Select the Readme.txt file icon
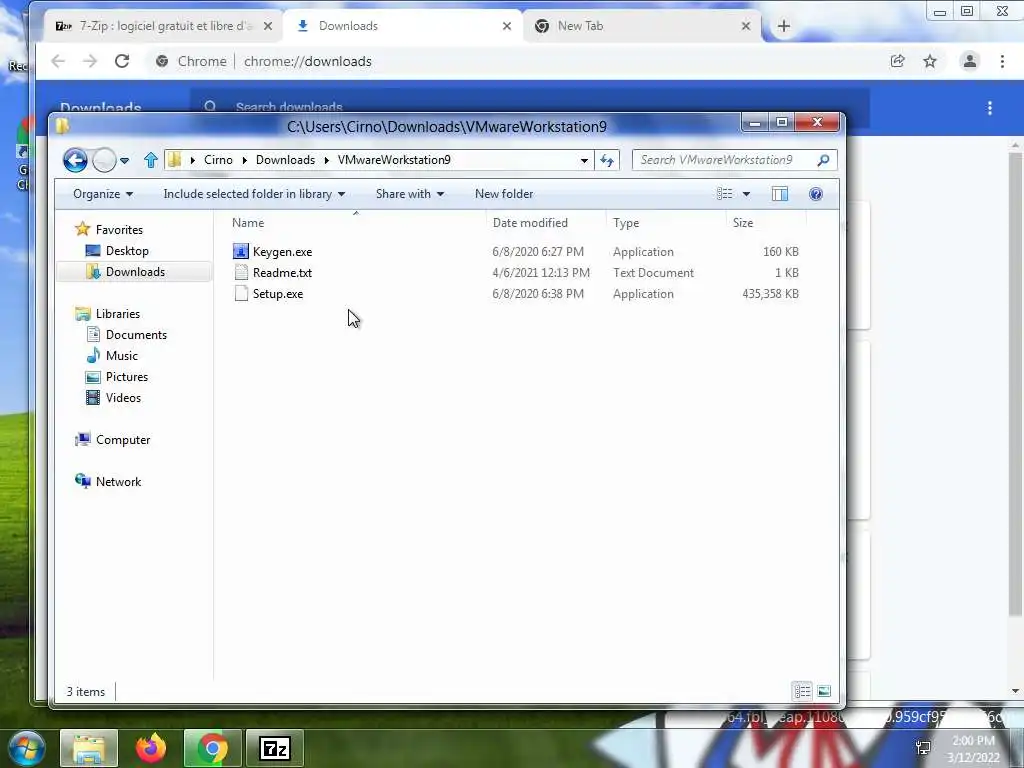Screen dimensions: 1024x768 click(241, 272)
